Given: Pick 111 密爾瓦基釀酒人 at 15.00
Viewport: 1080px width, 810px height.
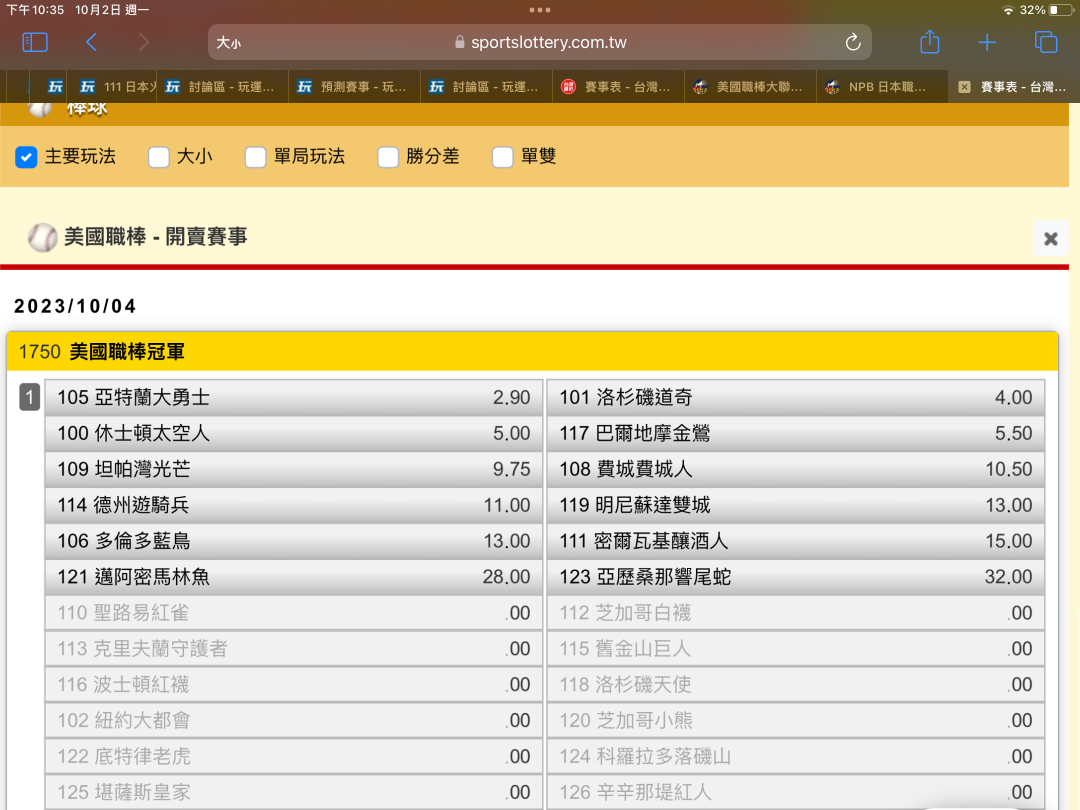Looking at the screenshot, I should (796, 541).
